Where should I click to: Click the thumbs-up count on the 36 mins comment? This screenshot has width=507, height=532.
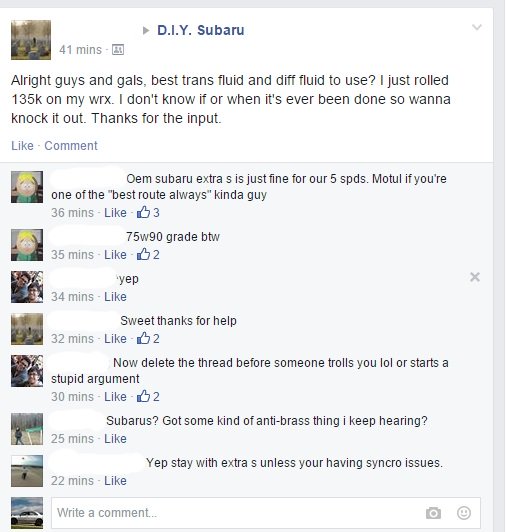[x=148, y=212]
